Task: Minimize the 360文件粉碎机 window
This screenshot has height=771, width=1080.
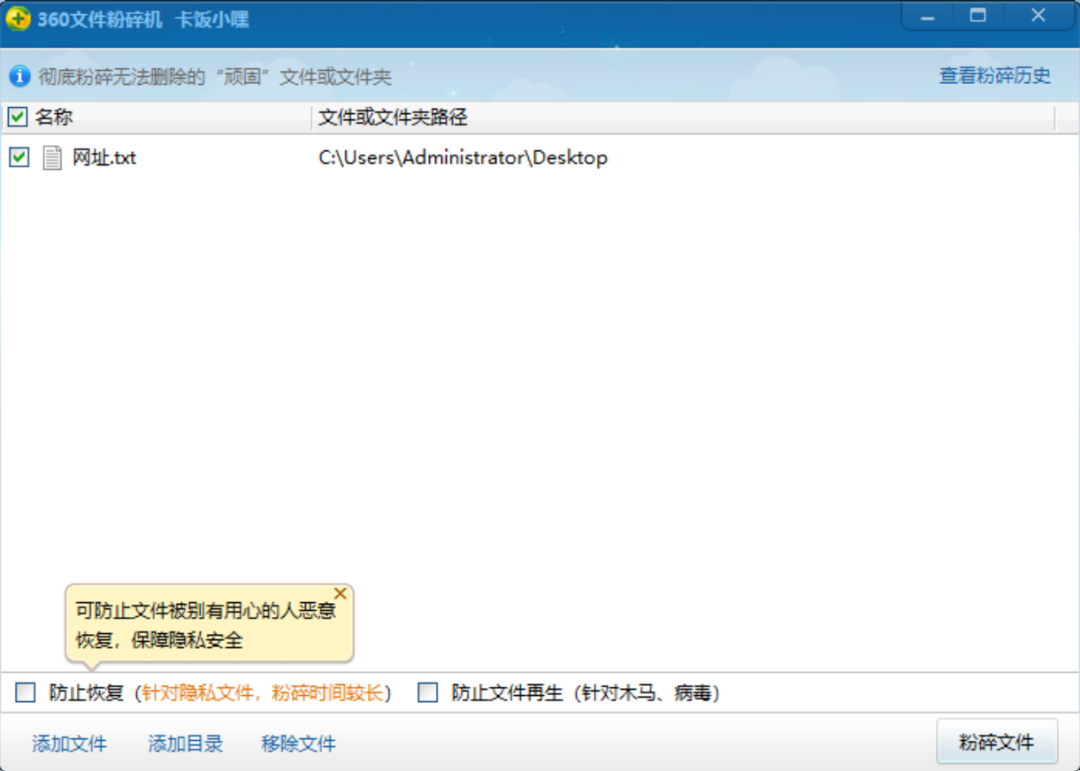Action: coord(927,17)
